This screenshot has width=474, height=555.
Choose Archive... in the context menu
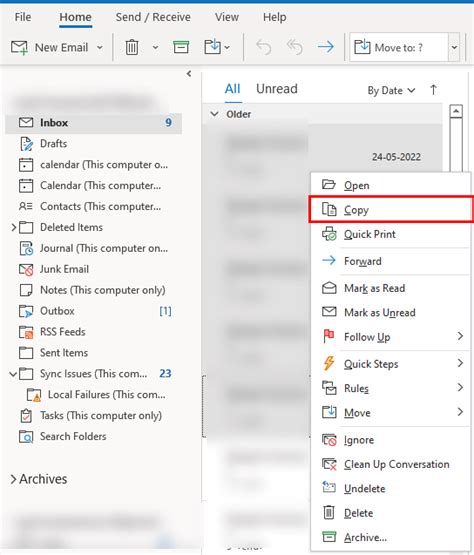(390, 537)
